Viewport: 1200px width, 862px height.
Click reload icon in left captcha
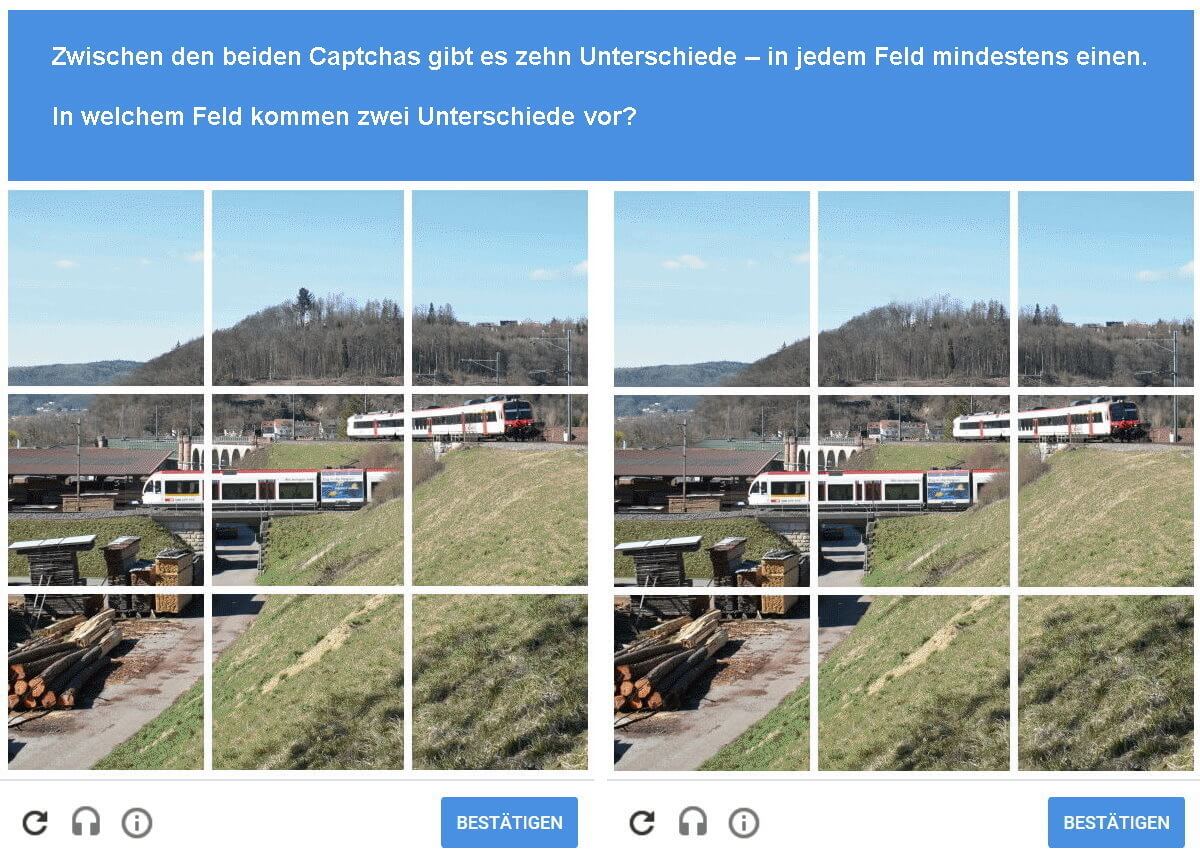tap(35, 822)
